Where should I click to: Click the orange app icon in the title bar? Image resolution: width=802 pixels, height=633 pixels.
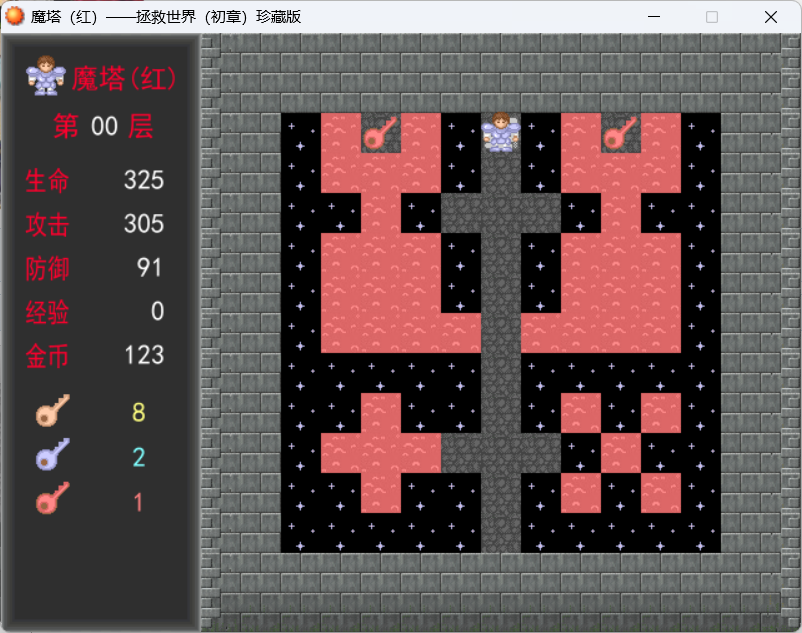coord(14,16)
